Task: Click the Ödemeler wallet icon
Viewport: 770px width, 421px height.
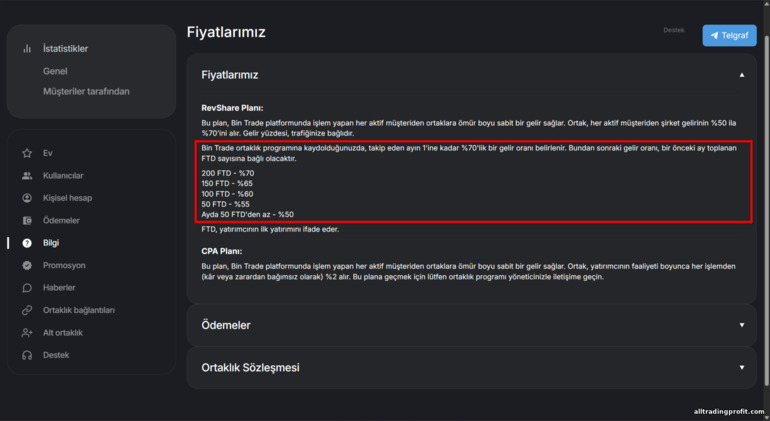Action: coord(27,220)
